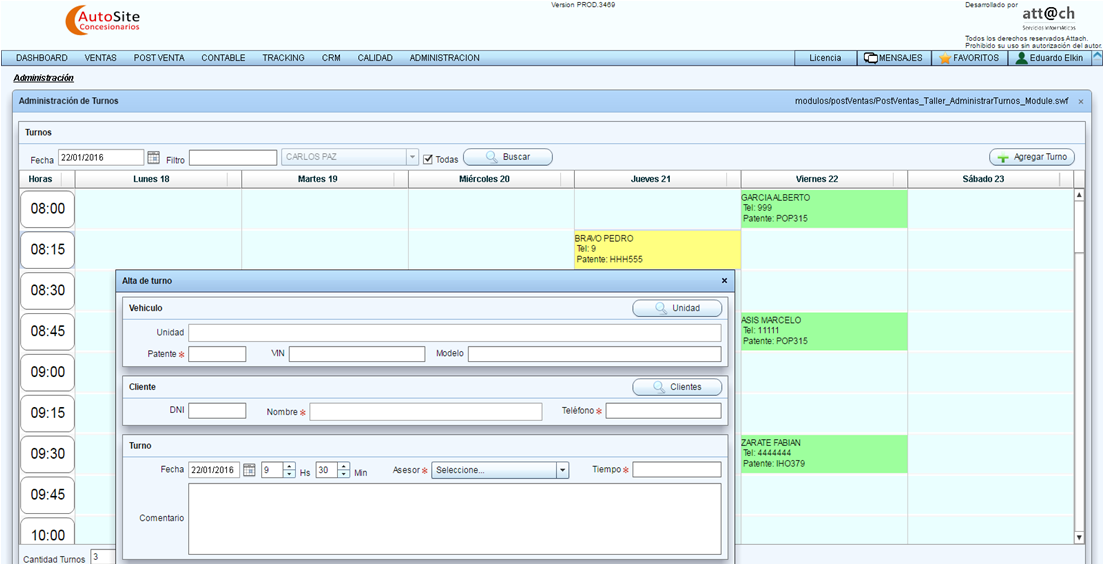Viewport: 1104px width, 565px height.
Task: Click the VIN input field
Action: [x=357, y=354]
